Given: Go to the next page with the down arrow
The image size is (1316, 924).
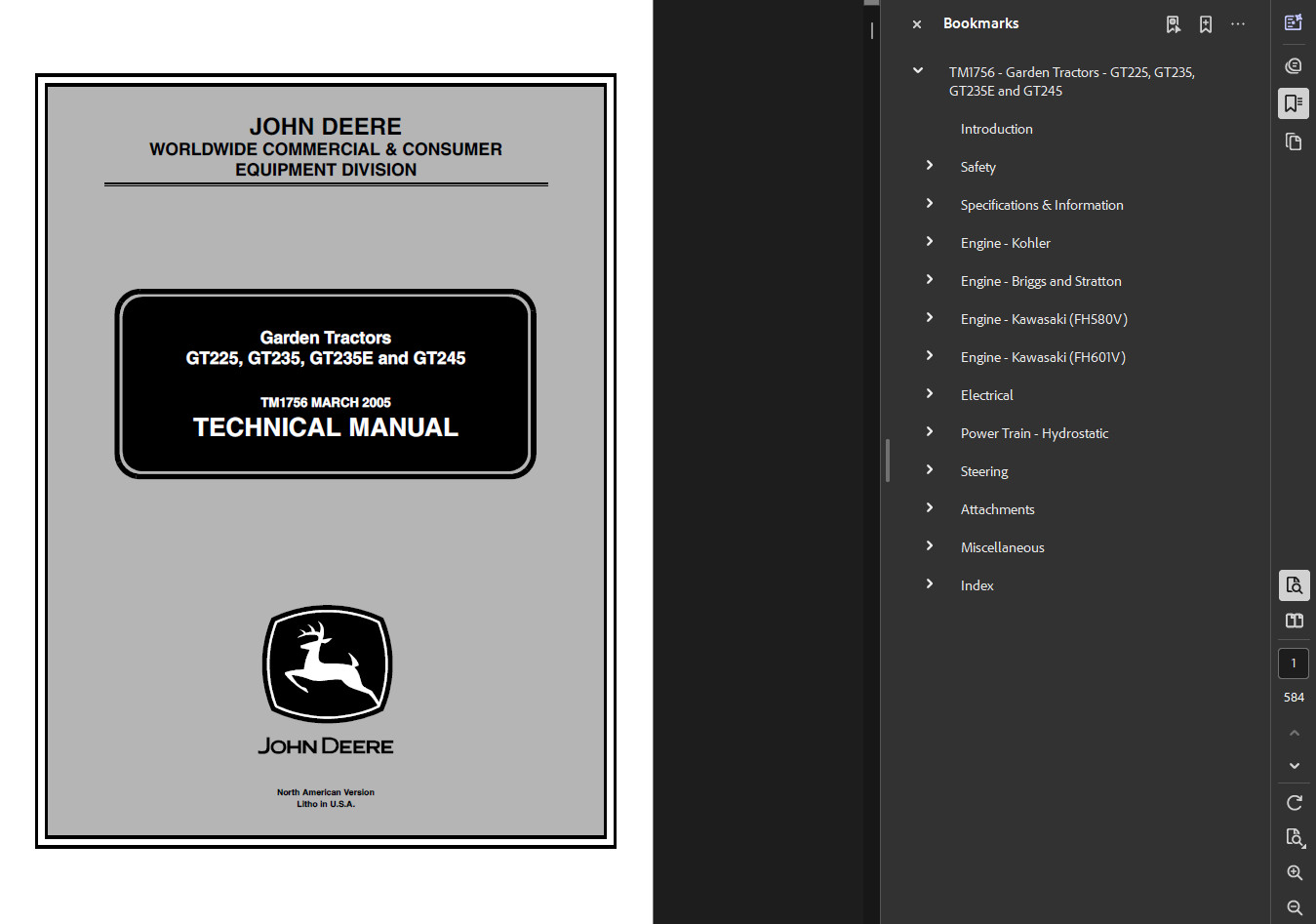Looking at the screenshot, I should (1295, 766).
